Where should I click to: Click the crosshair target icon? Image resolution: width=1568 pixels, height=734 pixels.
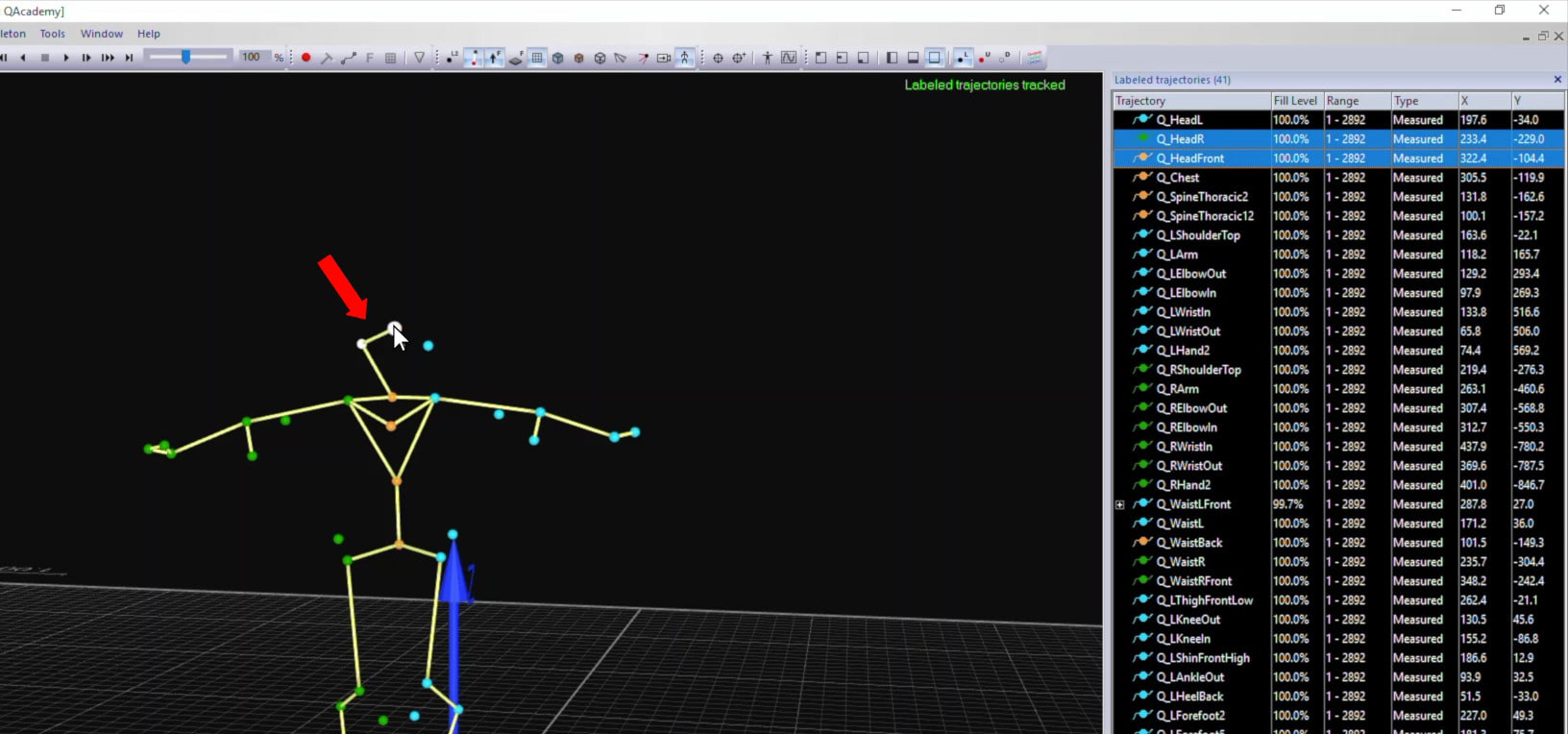(718, 58)
